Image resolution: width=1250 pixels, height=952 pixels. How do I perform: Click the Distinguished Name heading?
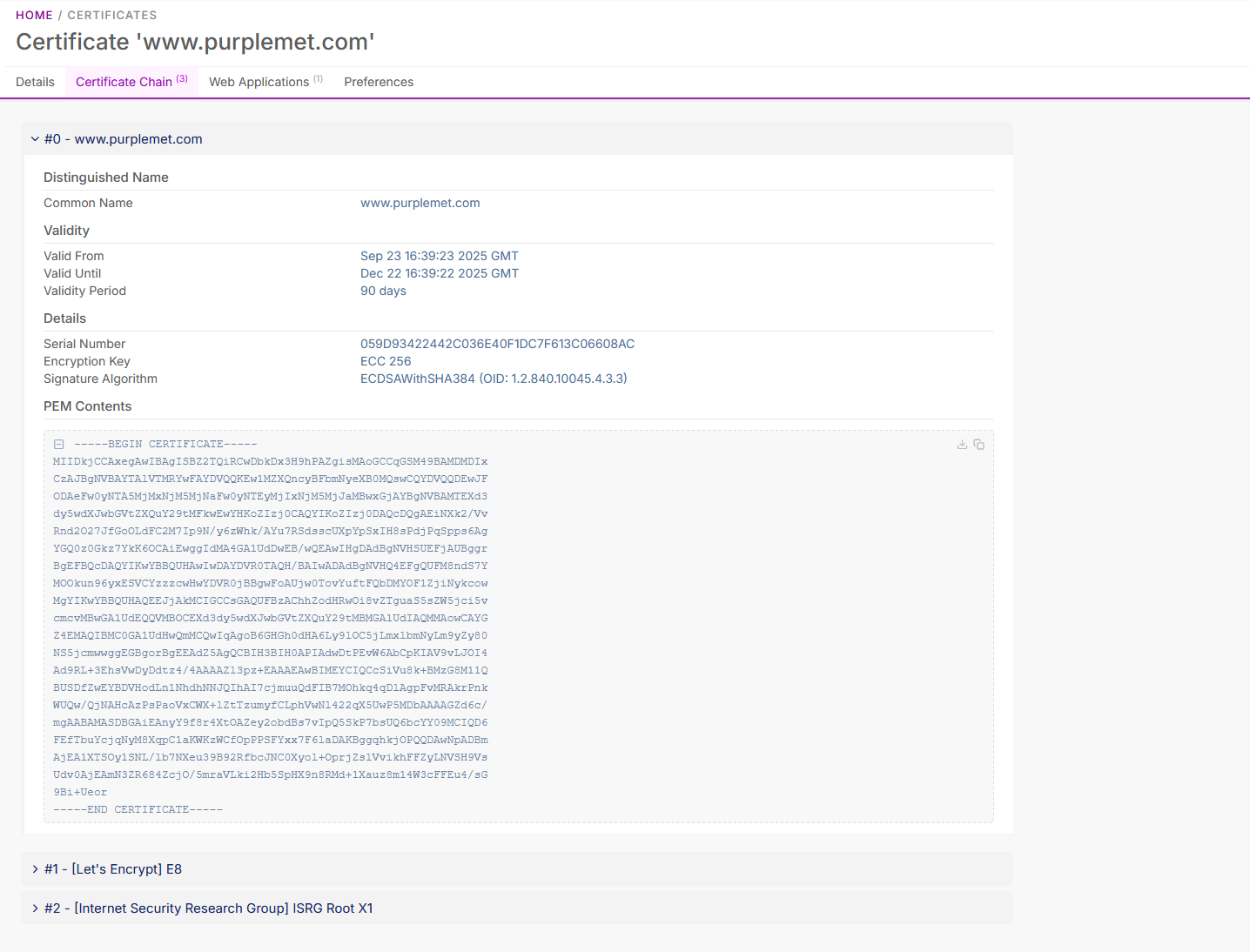point(106,178)
